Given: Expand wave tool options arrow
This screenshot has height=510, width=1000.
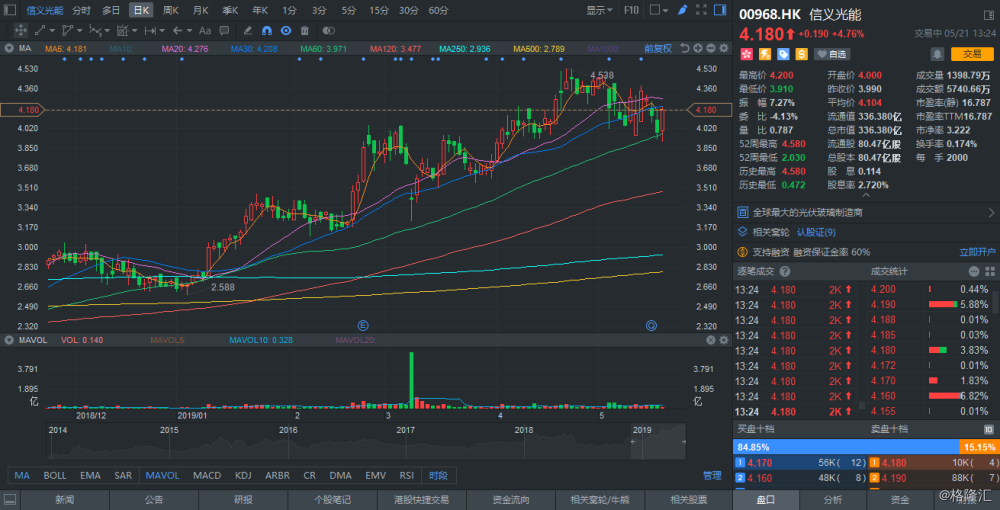Looking at the screenshot, I should [x=107, y=30].
